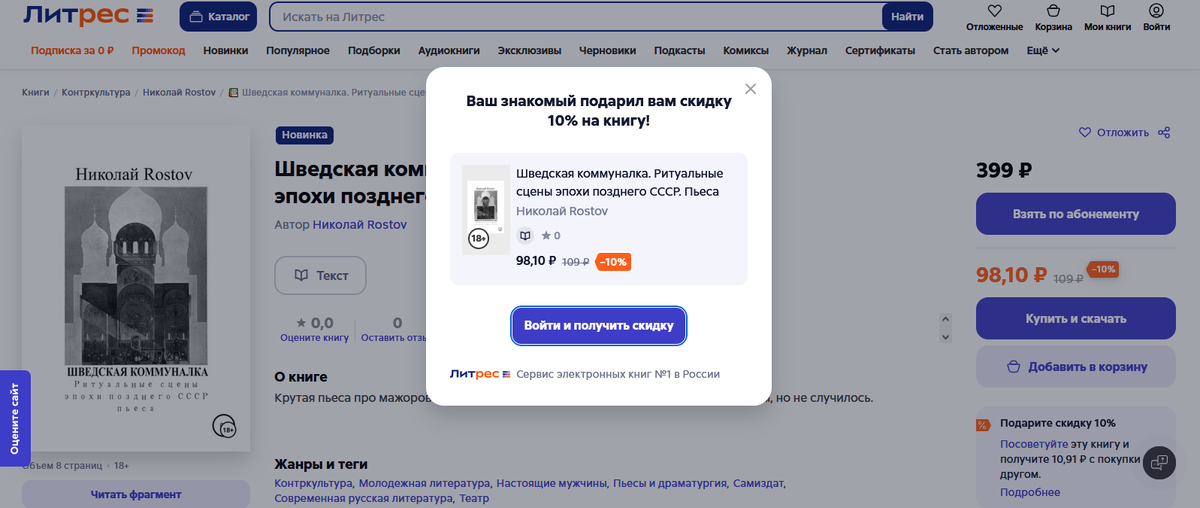Open the Театр genre tag
1200x508 pixels.
click(x=474, y=498)
